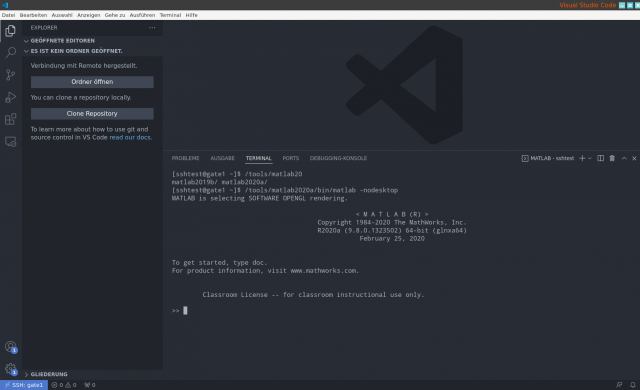Screen dimensions: 640x390
Task: Open the Accounts icon in activity bar
Action: [x=11, y=347]
